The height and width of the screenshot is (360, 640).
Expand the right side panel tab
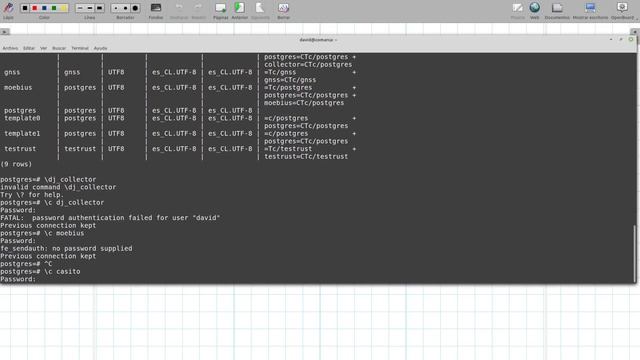(x=635, y=32)
